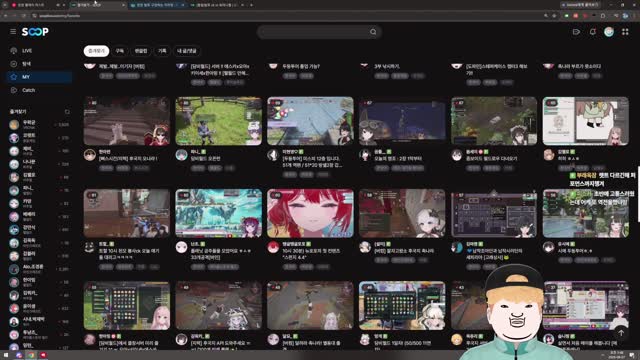Select the first white filter tab
Image resolution: width=640 pixels, height=360 pixels.
pyautogui.click(x=96, y=51)
